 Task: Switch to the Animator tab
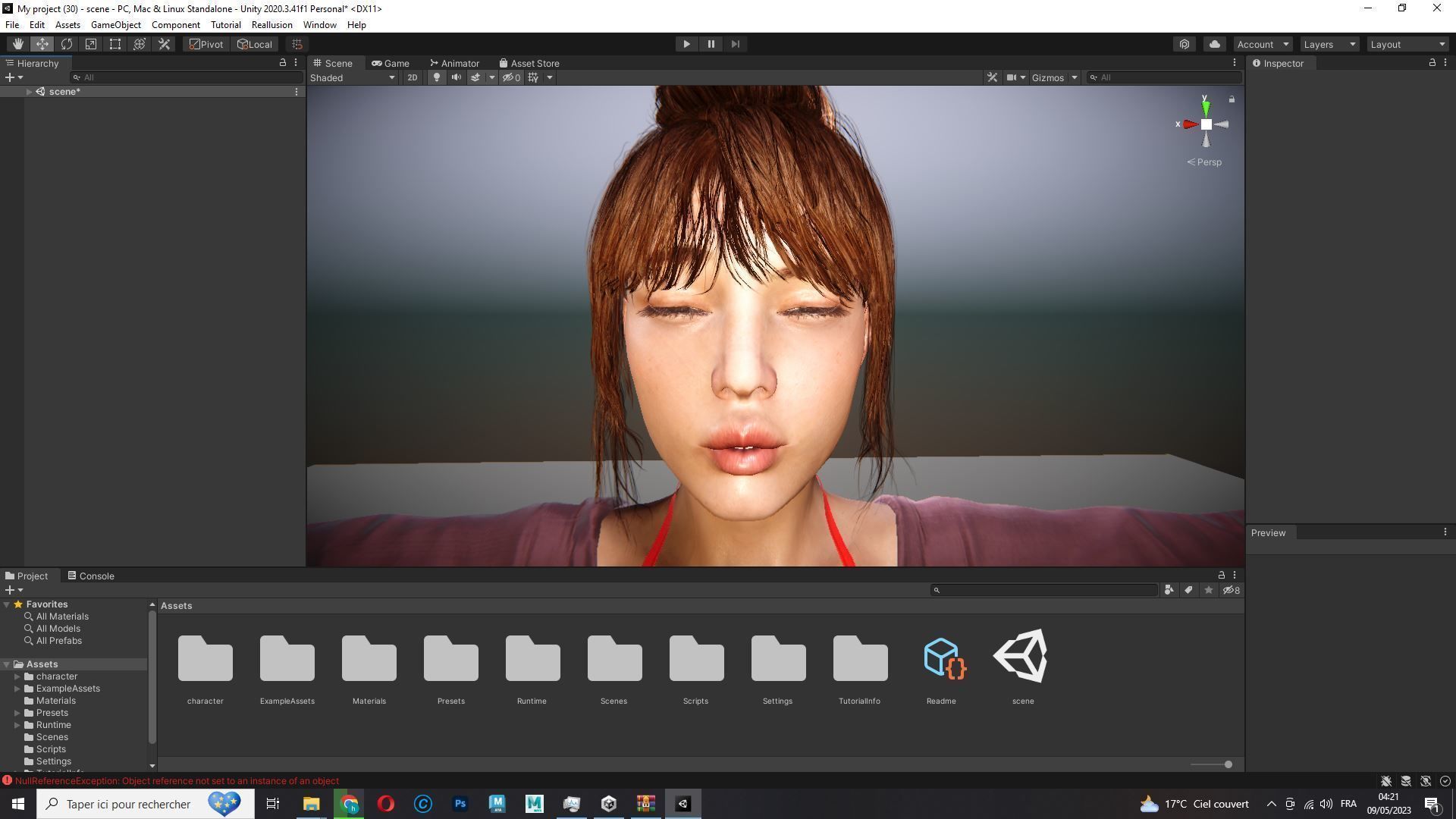(x=454, y=63)
